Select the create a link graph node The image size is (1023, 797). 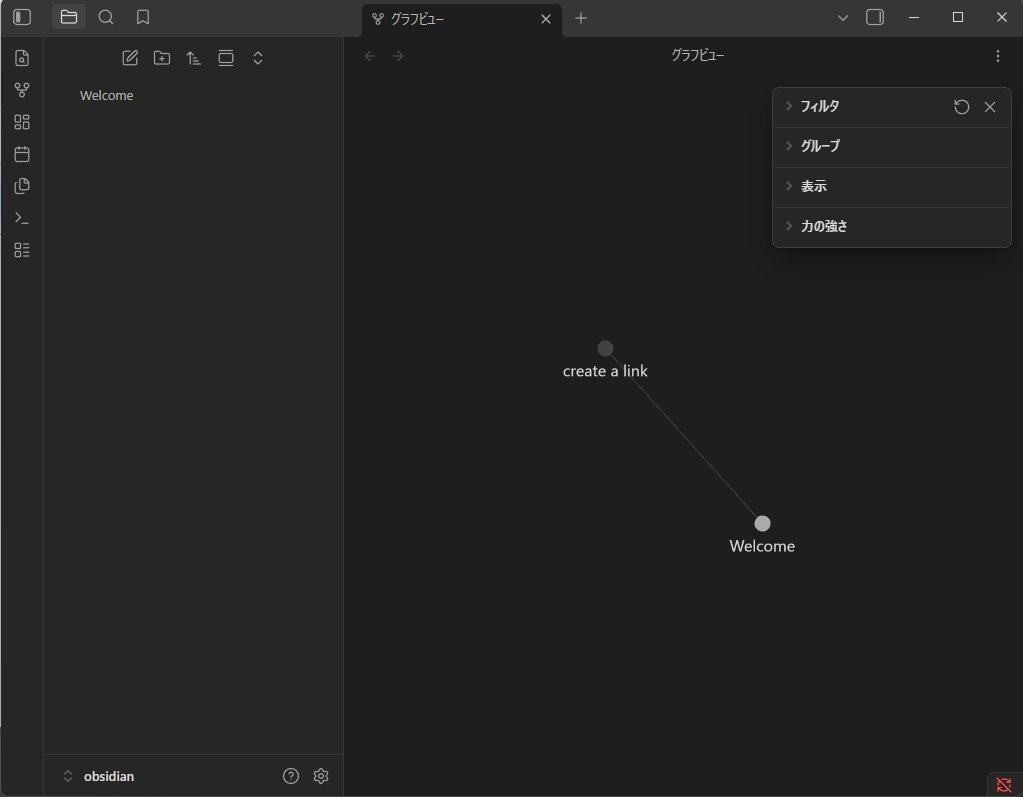(x=605, y=348)
